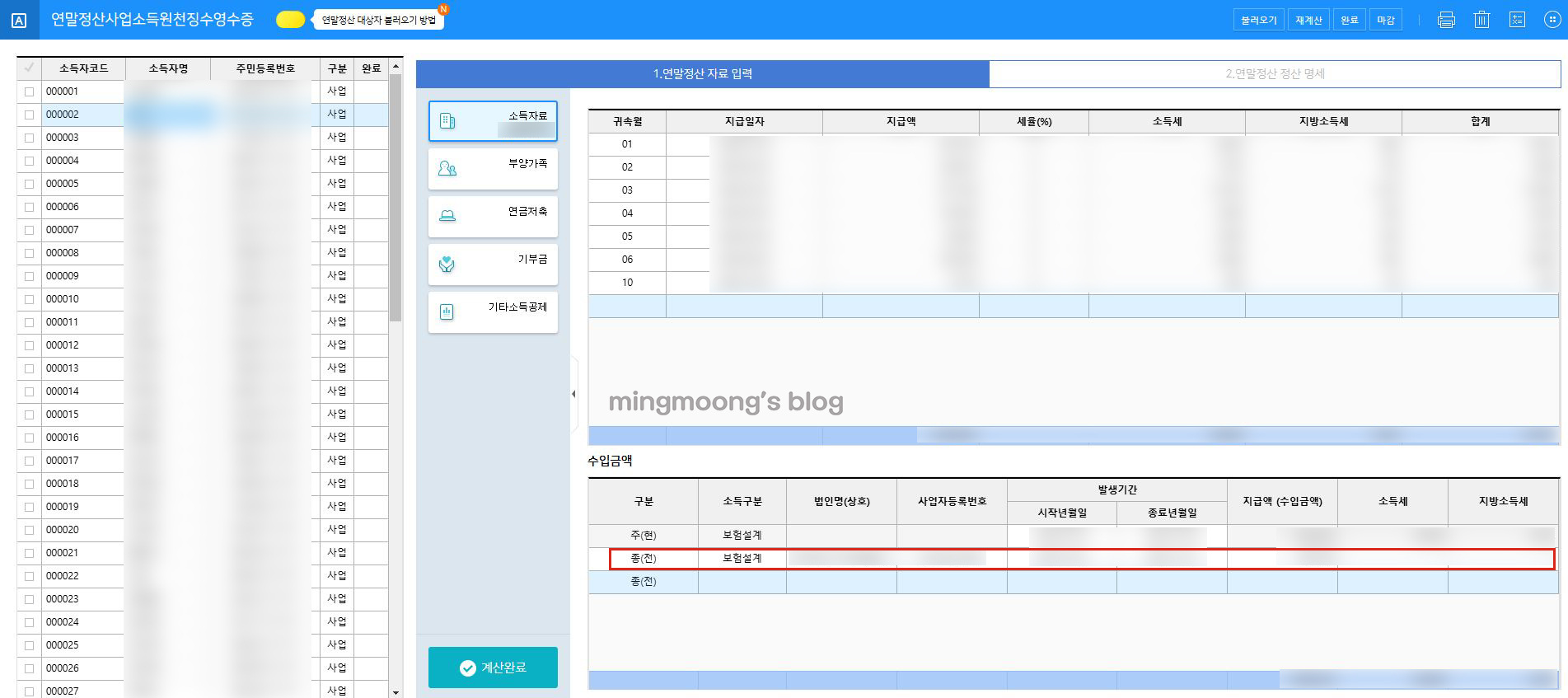Click the vertical scrollbar thumb of the payee list

[396, 198]
